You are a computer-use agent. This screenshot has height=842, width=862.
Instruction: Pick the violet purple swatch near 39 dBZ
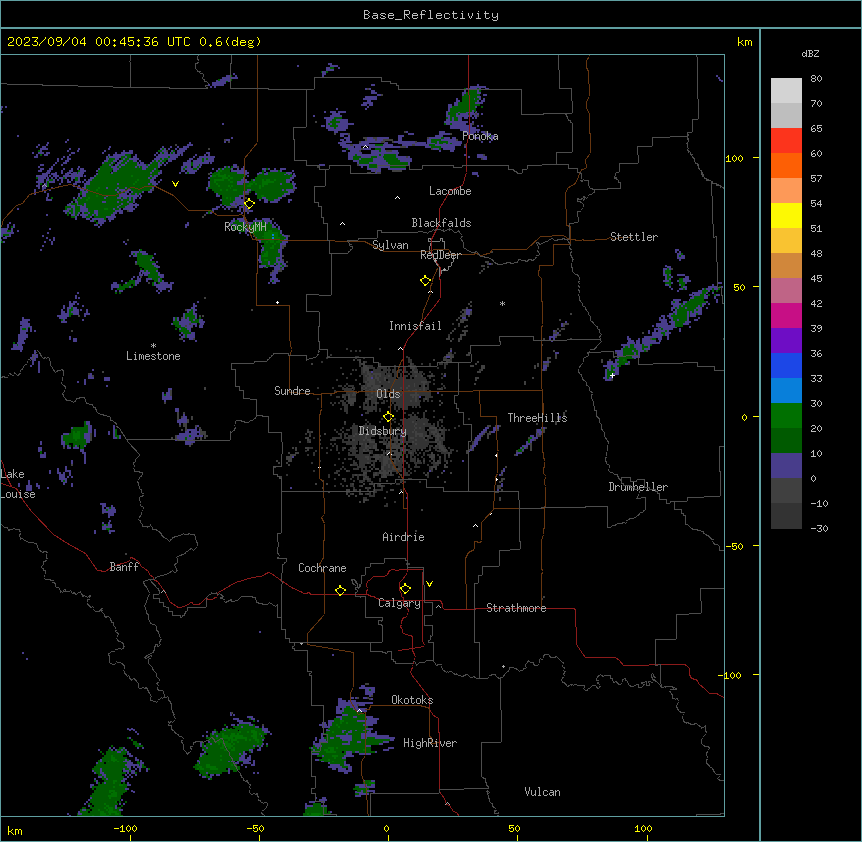coord(786,341)
